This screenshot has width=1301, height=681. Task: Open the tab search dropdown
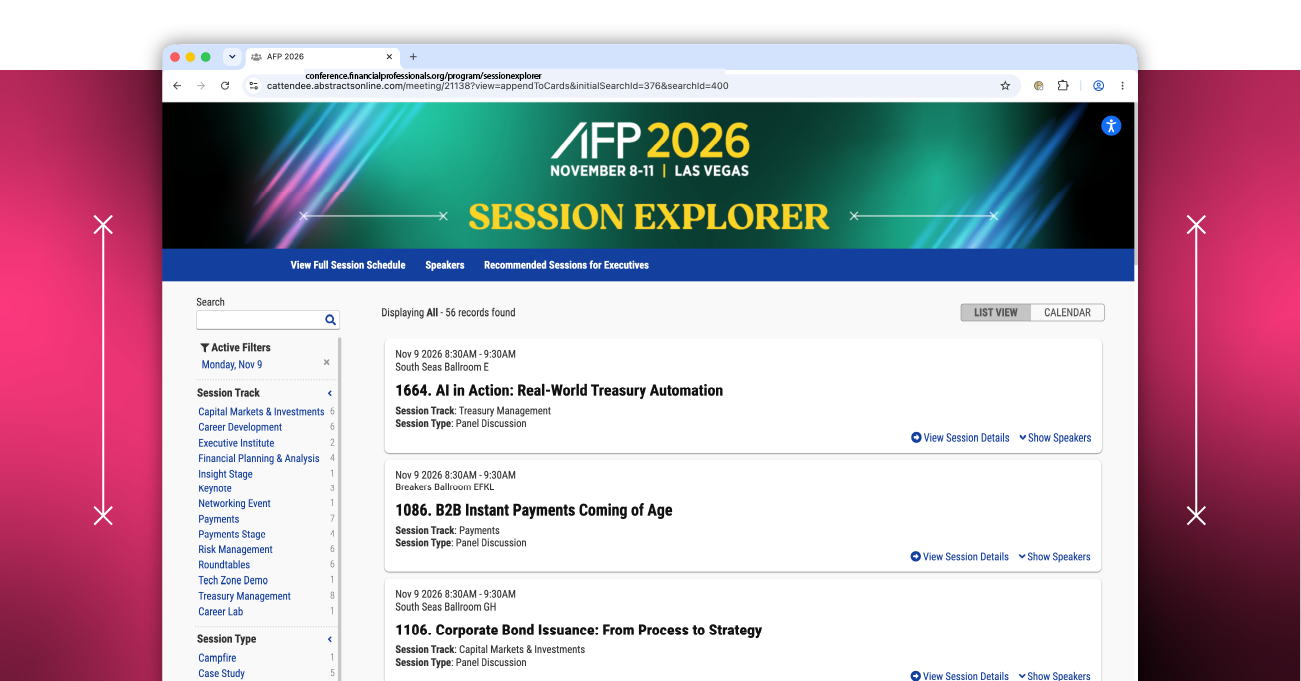pos(232,57)
